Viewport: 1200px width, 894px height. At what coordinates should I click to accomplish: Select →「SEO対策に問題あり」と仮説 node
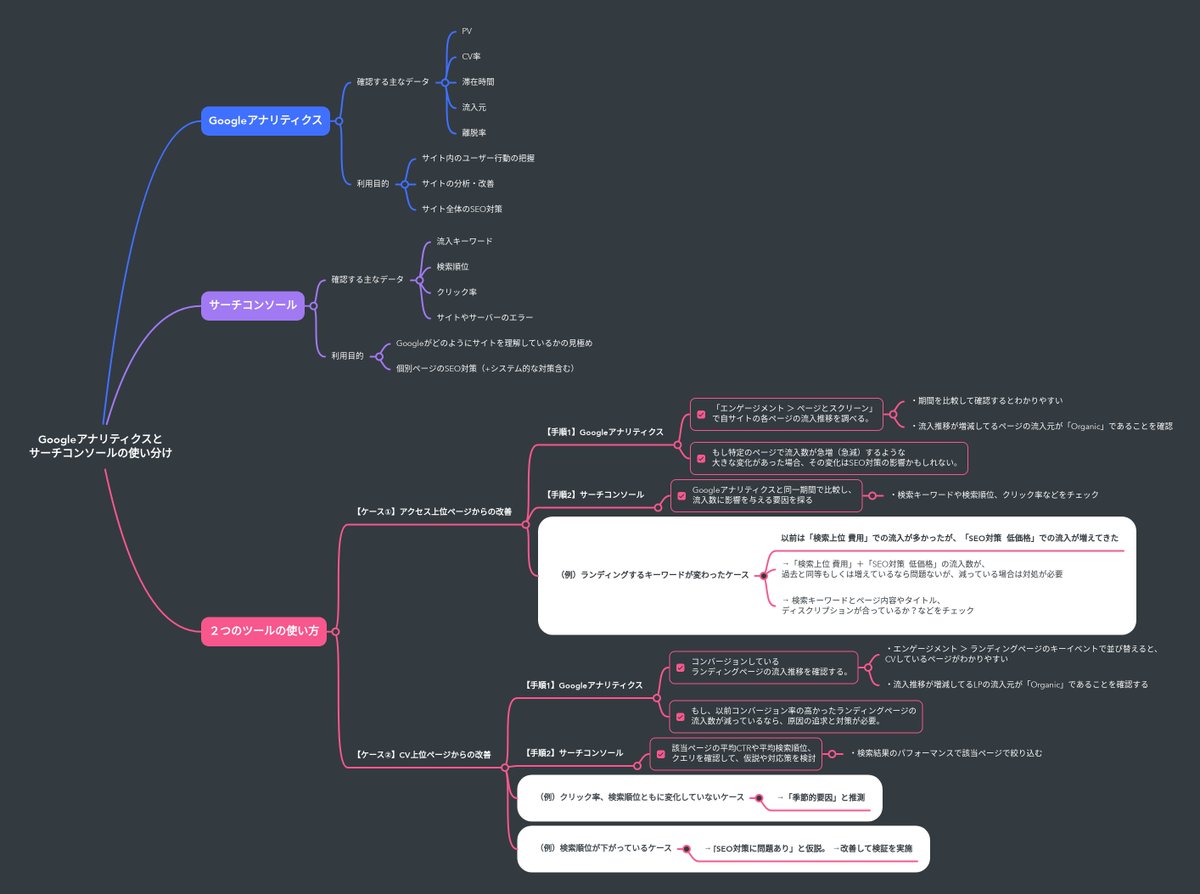pos(807,848)
